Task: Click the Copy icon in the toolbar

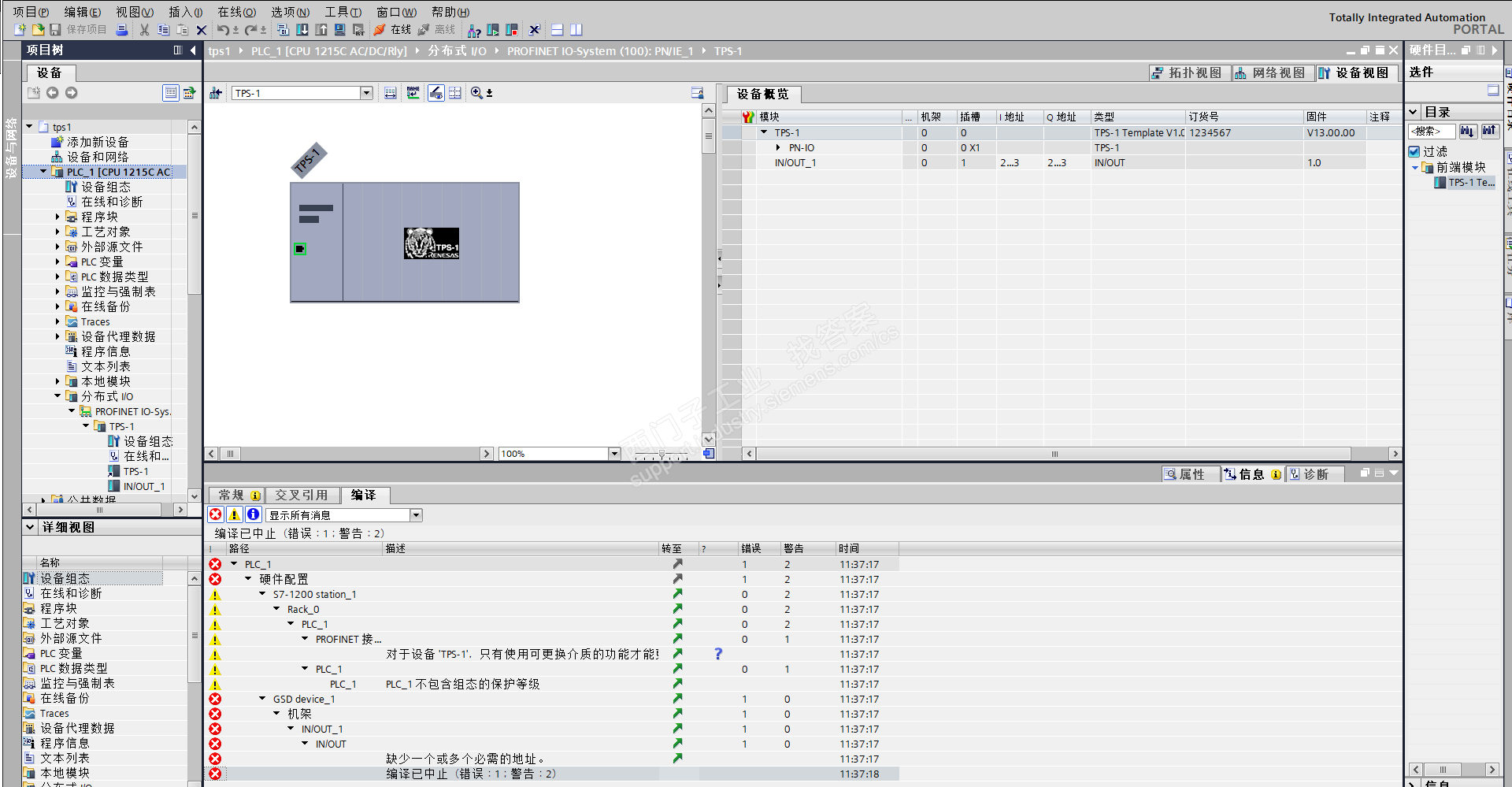Action: (x=163, y=30)
